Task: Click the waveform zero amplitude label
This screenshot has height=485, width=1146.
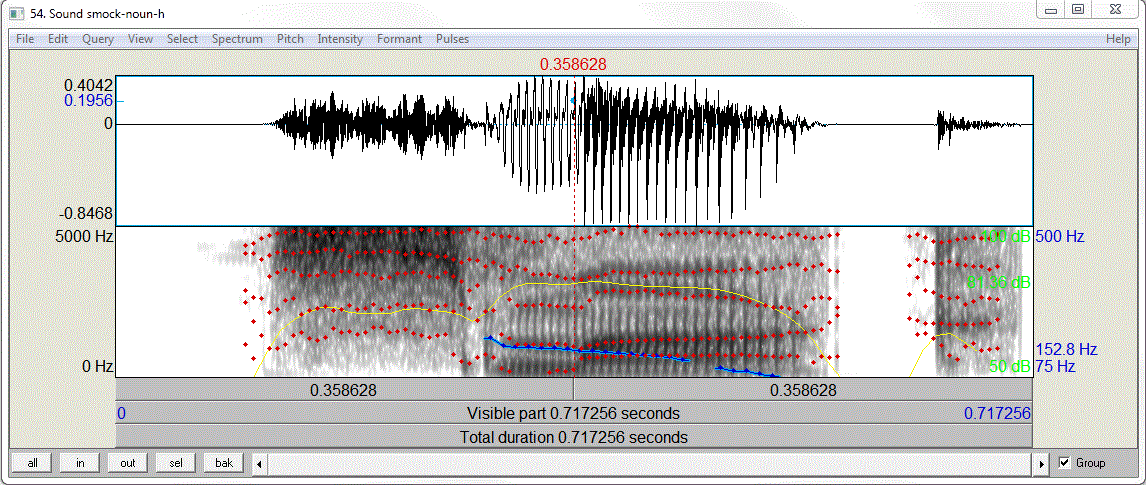Action: [108, 124]
